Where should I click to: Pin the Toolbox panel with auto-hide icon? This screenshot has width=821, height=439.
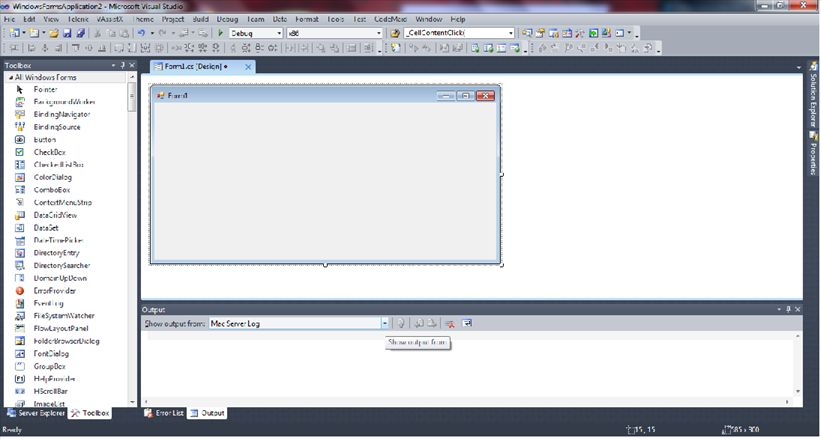tap(123, 65)
